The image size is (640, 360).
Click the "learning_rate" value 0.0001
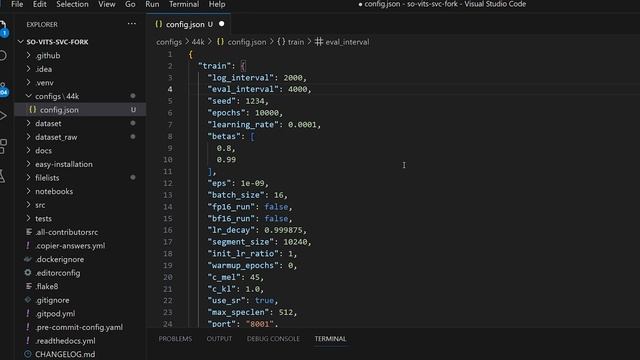pos(302,124)
